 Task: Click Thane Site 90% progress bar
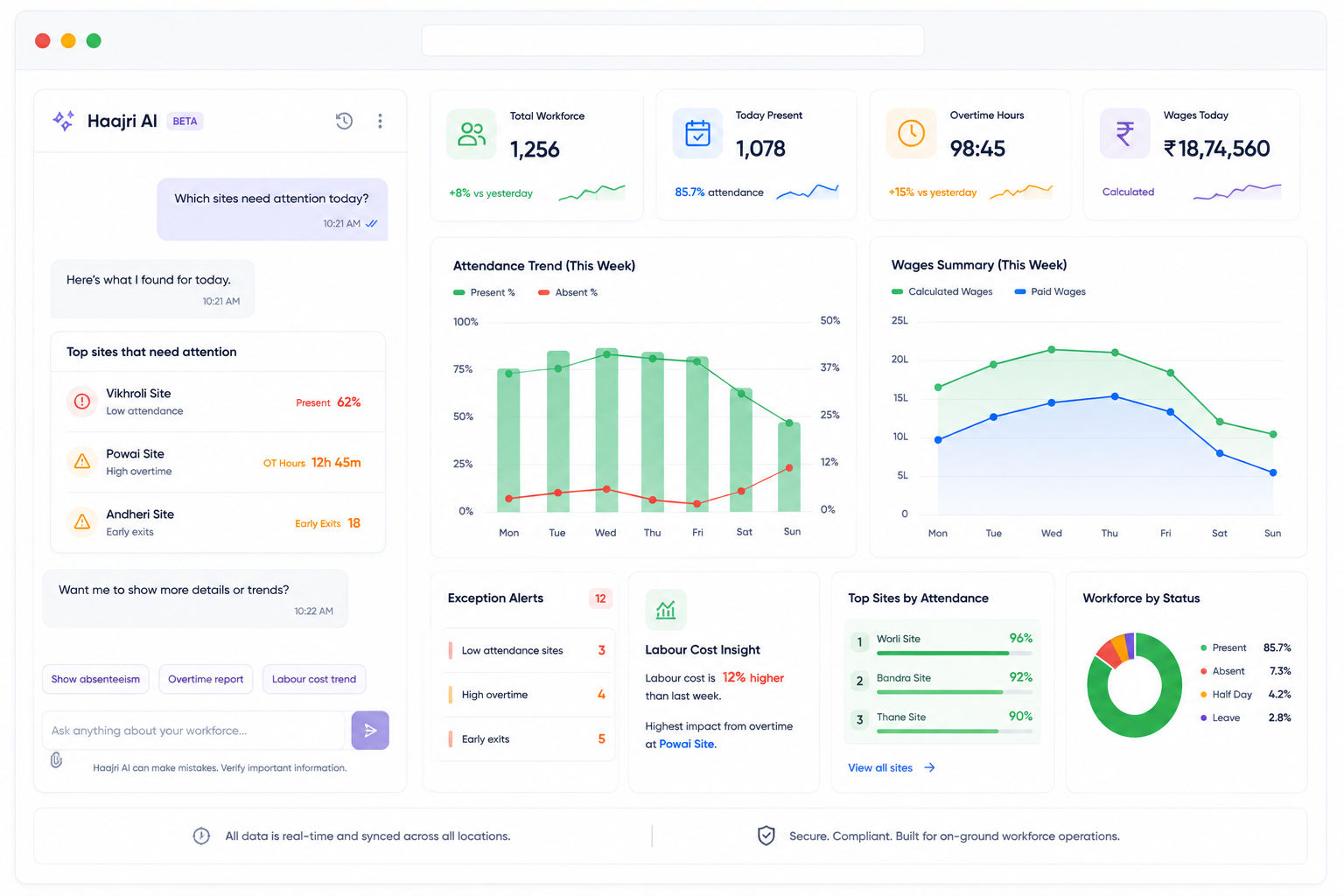pos(955,731)
